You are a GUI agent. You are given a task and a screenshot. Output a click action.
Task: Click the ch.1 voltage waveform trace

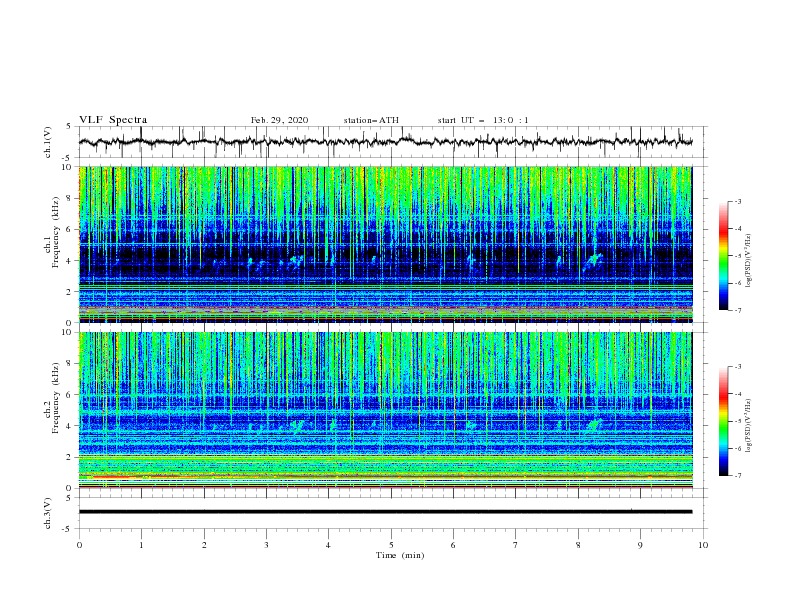(385, 142)
